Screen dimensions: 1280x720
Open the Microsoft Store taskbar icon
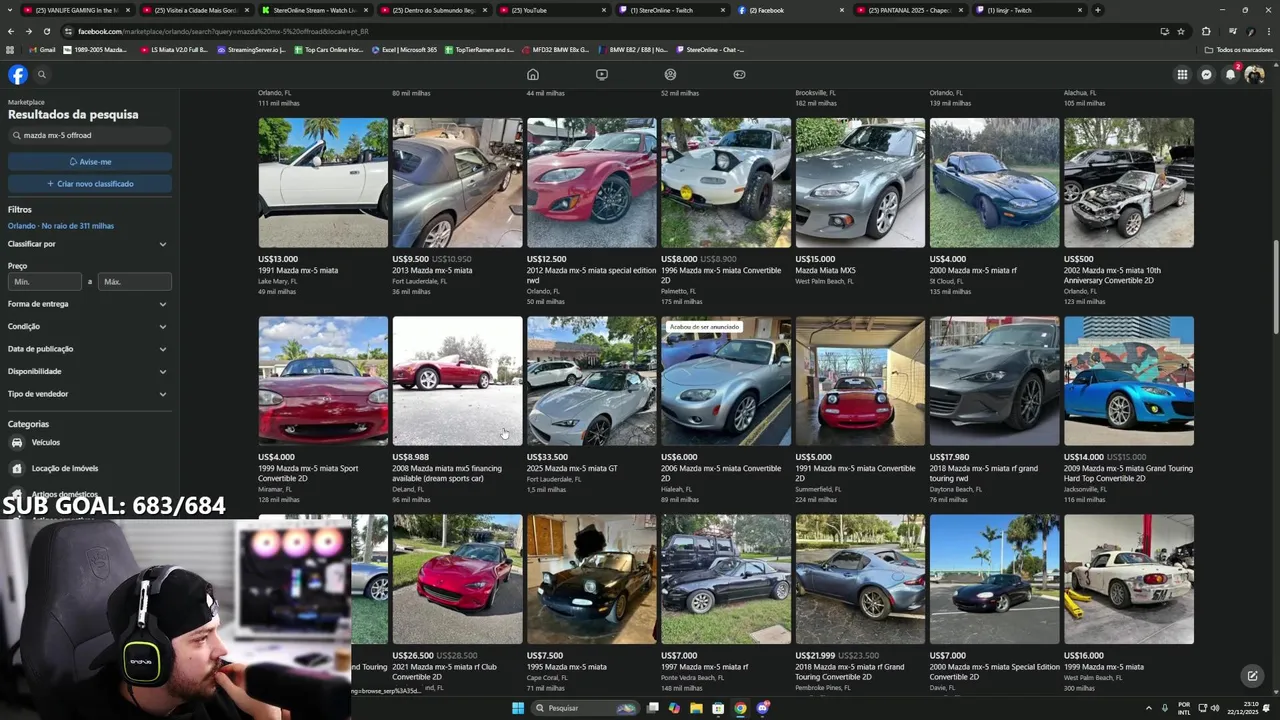pos(718,708)
